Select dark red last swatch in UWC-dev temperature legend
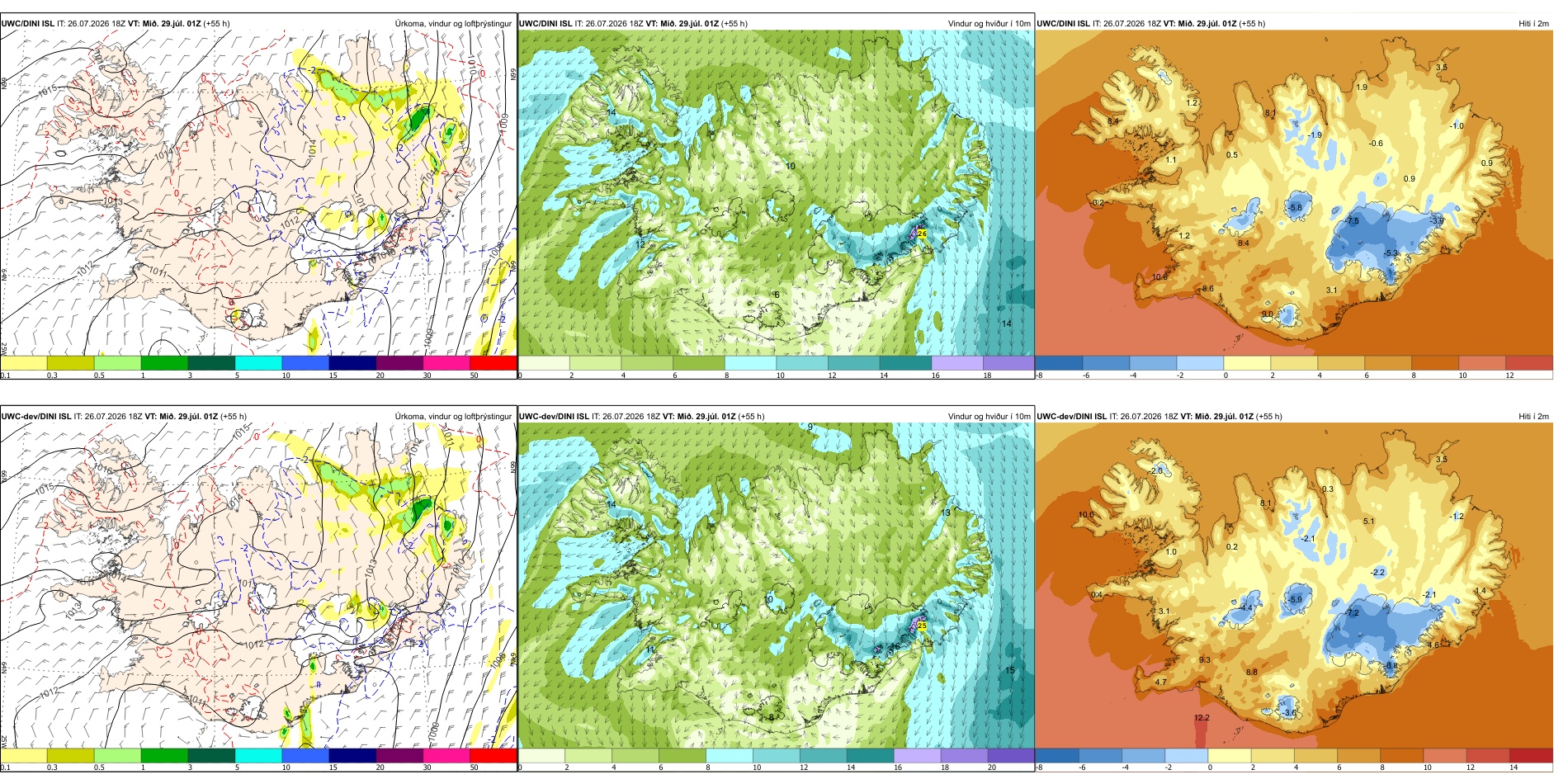This screenshot has height=784, width=1568. pos(1530,755)
